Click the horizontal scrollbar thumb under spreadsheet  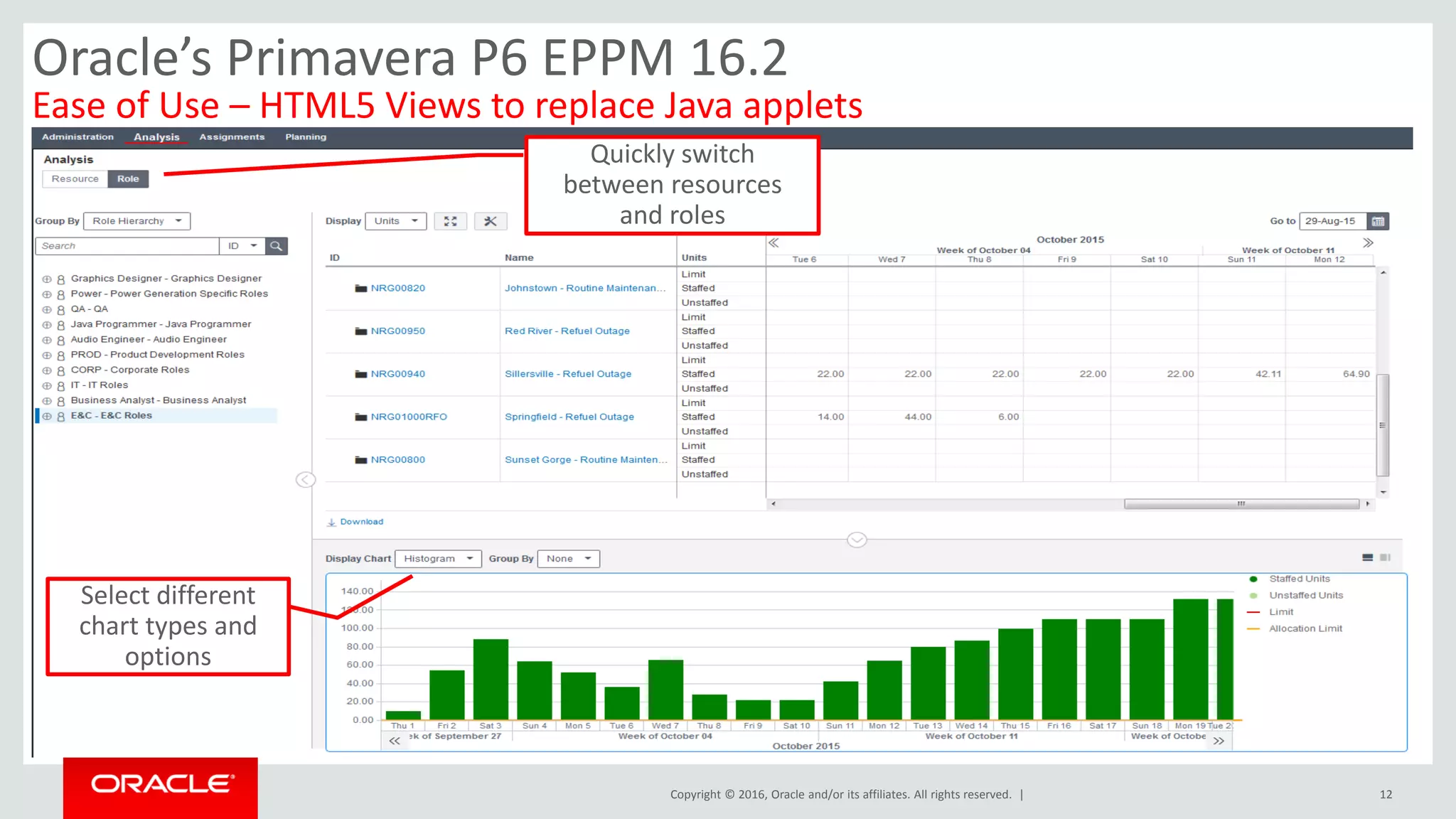(1241, 504)
